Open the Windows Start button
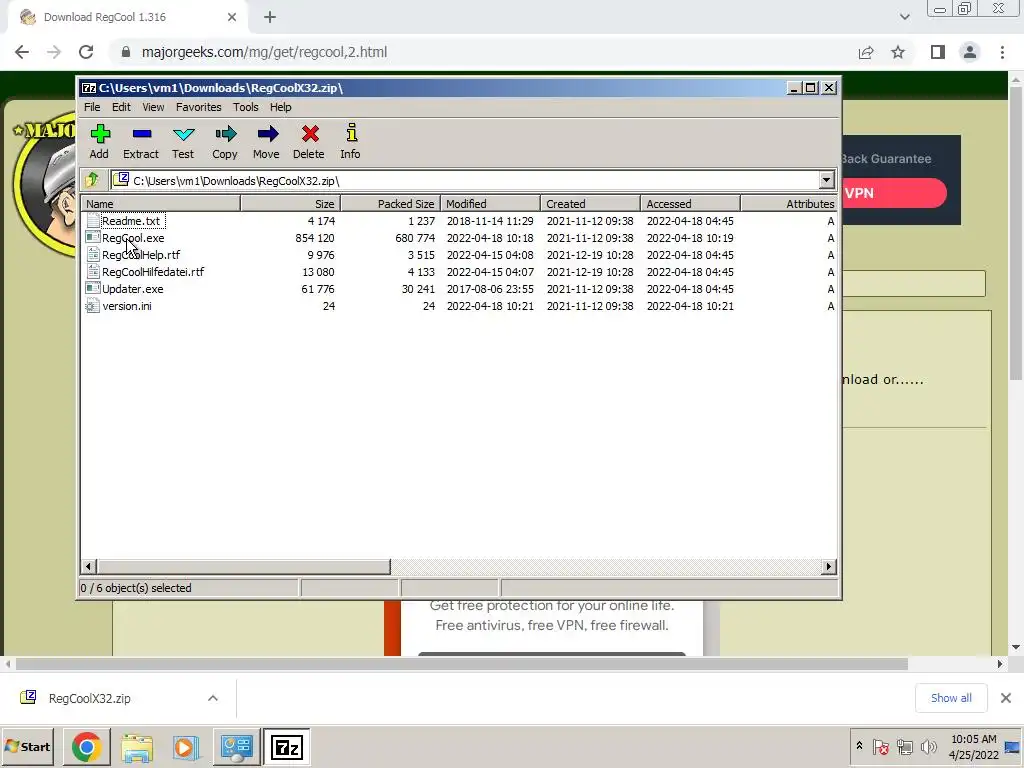 coord(27,747)
